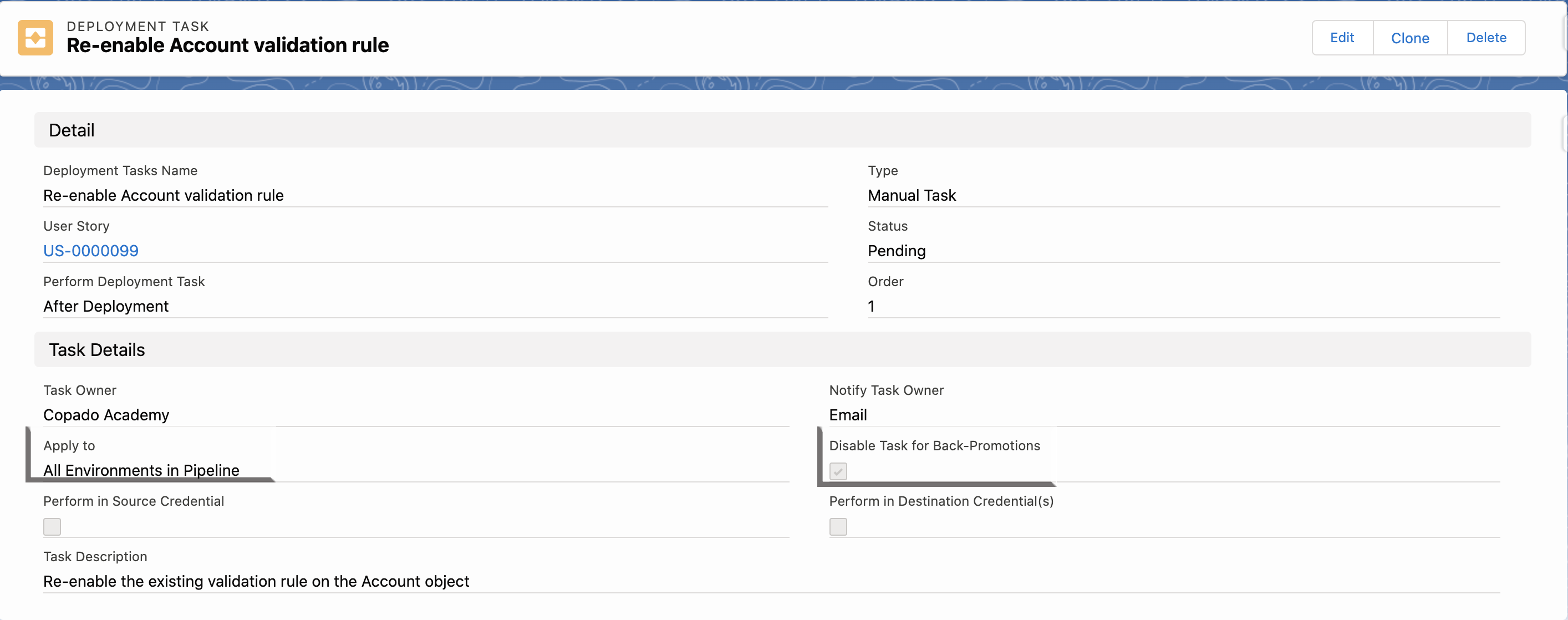1568x620 pixels.
Task: Collapse the Detail section header
Action: pyautogui.click(x=72, y=130)
